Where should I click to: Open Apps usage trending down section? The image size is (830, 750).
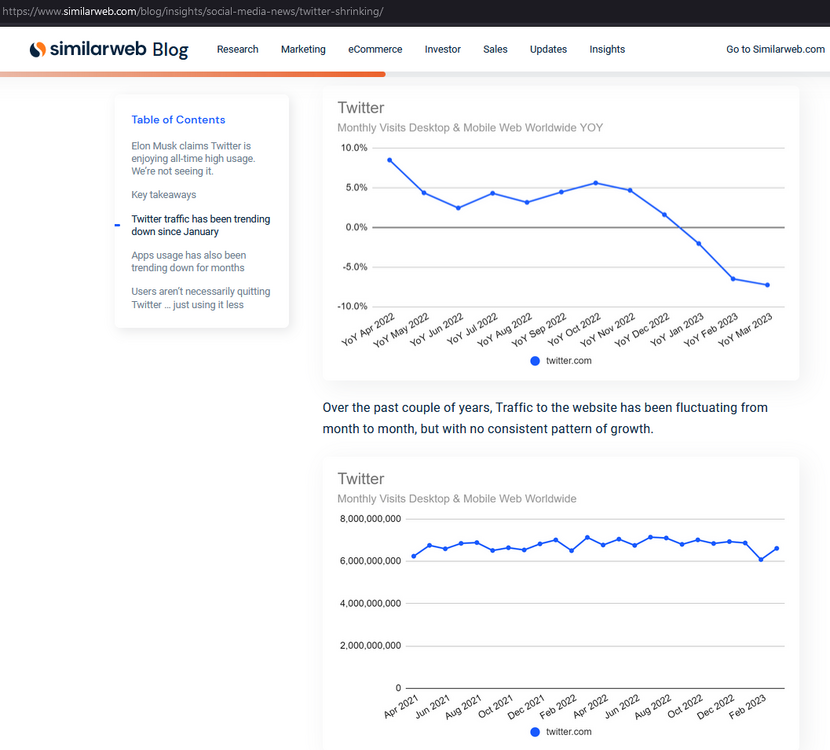click(x=188, y=262)
